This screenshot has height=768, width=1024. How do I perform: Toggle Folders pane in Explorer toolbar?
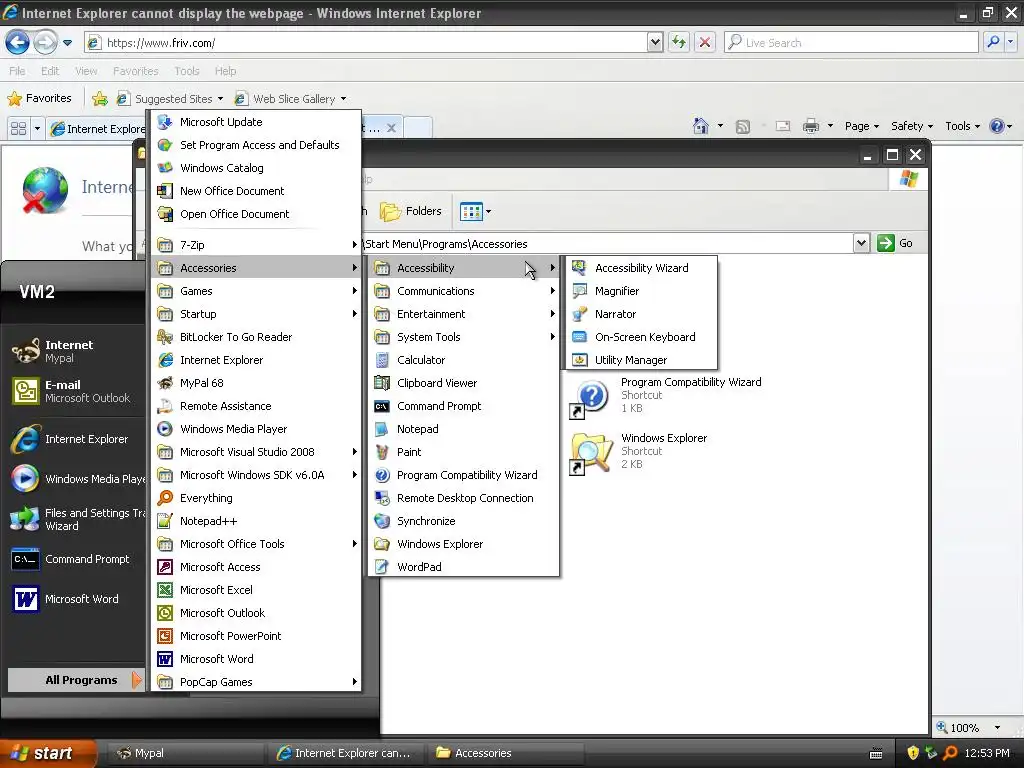pos(411,211)
